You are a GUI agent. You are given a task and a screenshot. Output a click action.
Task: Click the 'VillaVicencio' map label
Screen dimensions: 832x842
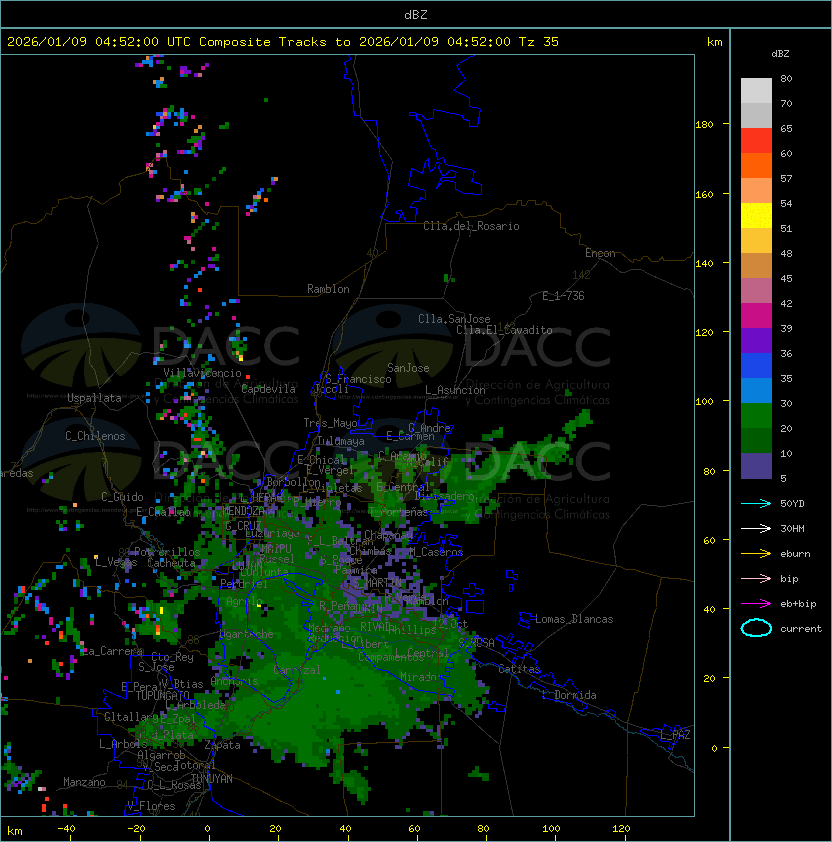coord(202,373)
